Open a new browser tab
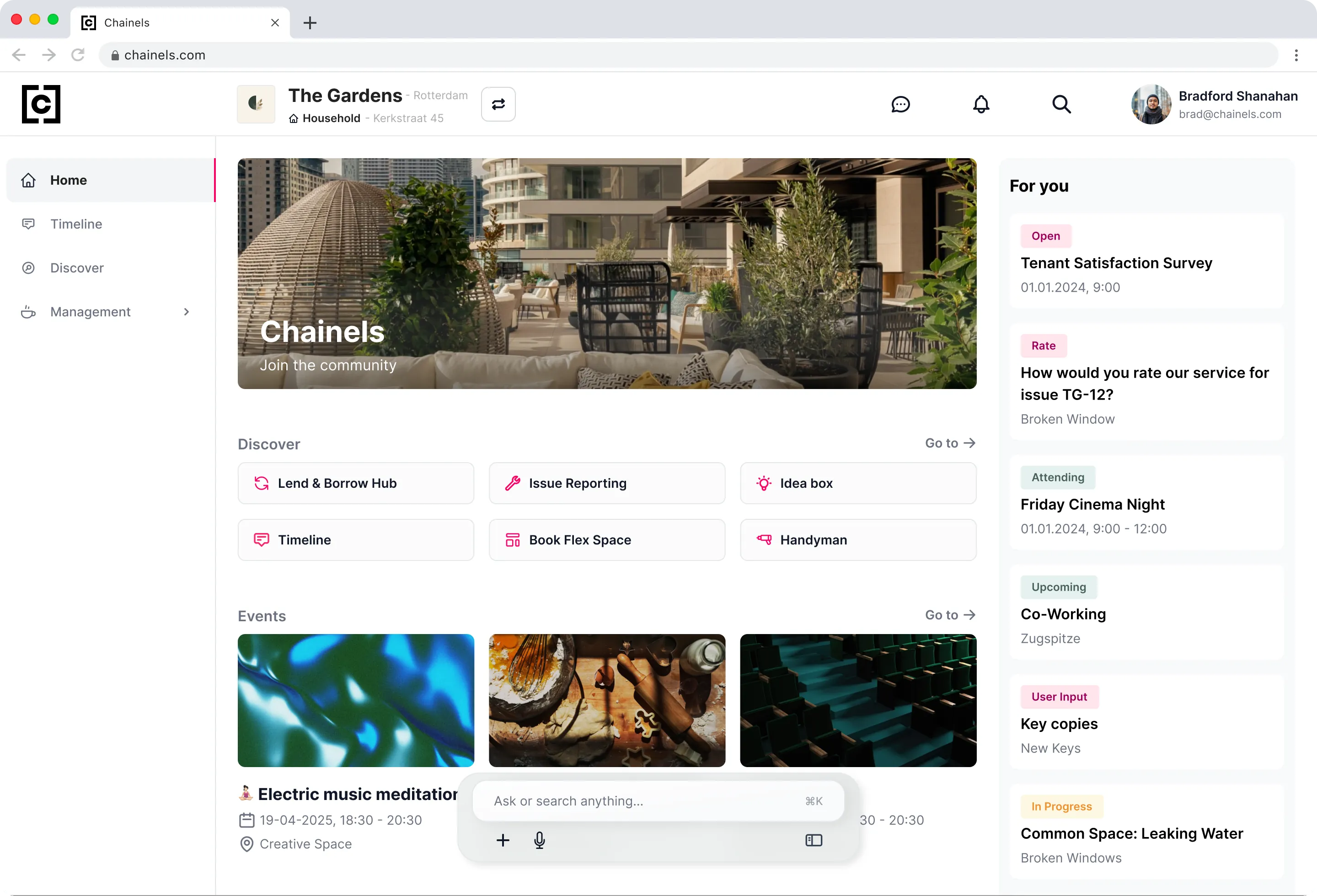This screenshot has width=1317, height=896. tap(310, 23)
